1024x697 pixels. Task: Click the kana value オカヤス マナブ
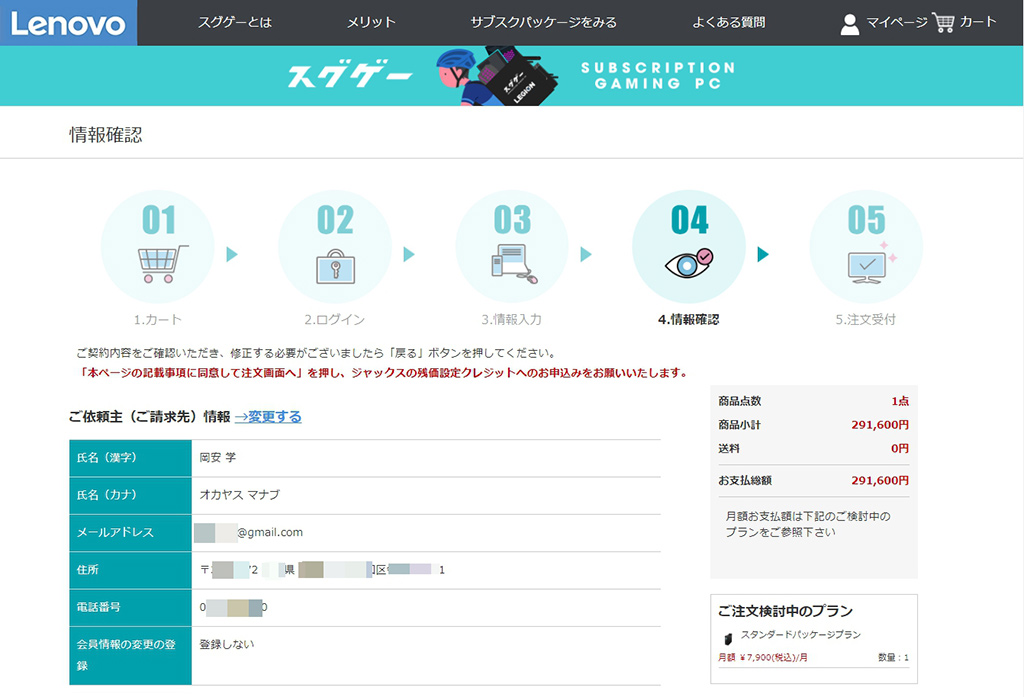coord(239,494)
